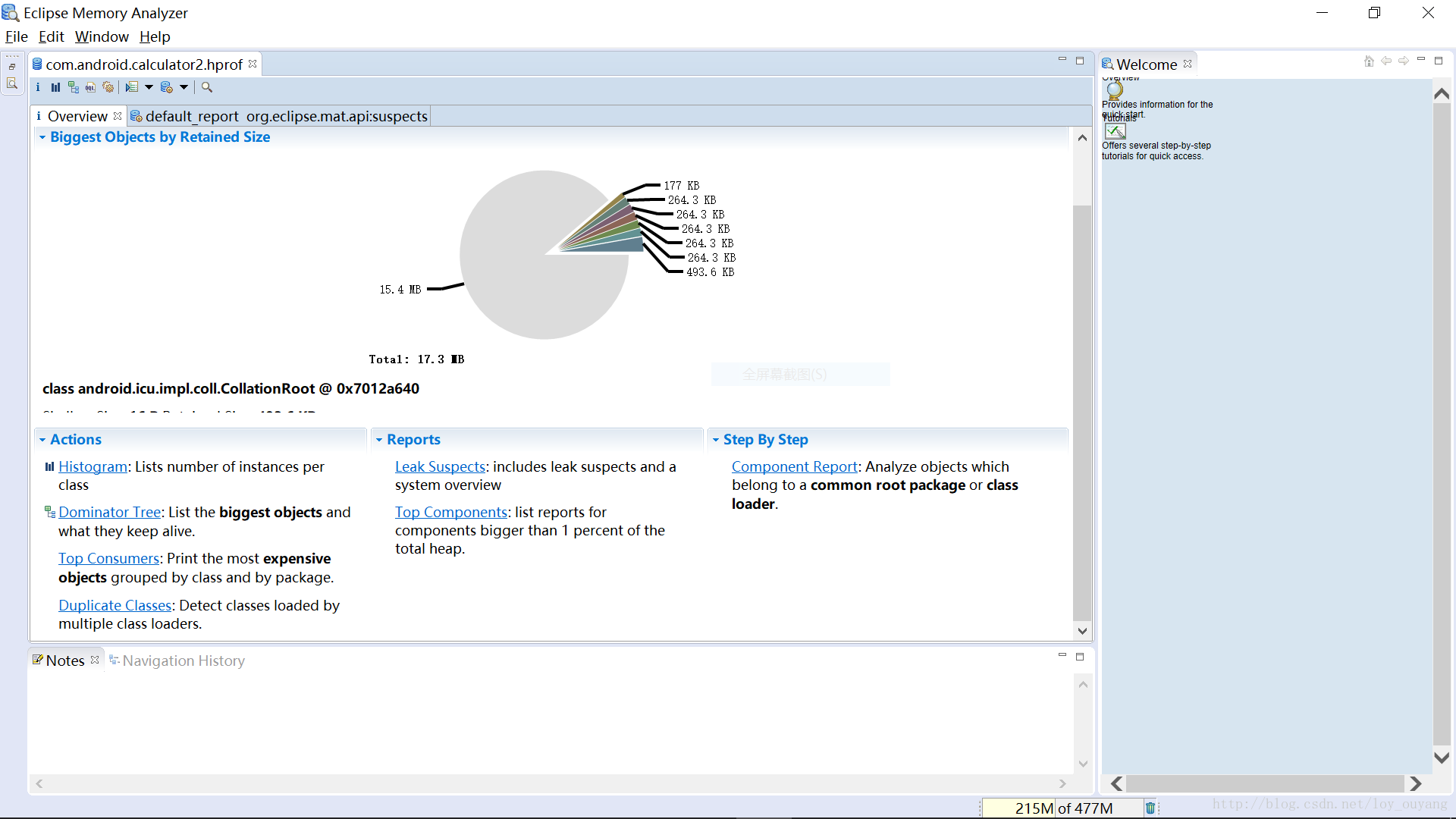Open the Window menu
1456x819 pixels.
point(102,36)
